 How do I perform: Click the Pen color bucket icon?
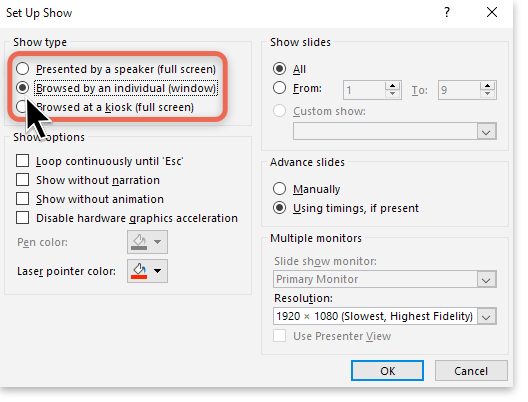[x=139, y=242]
